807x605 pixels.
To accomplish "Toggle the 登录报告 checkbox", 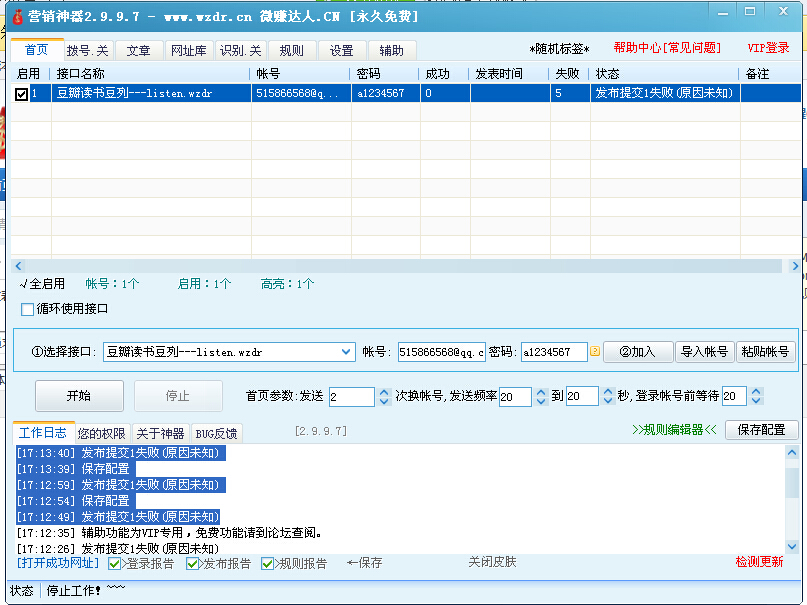I will tap(115, 563).
